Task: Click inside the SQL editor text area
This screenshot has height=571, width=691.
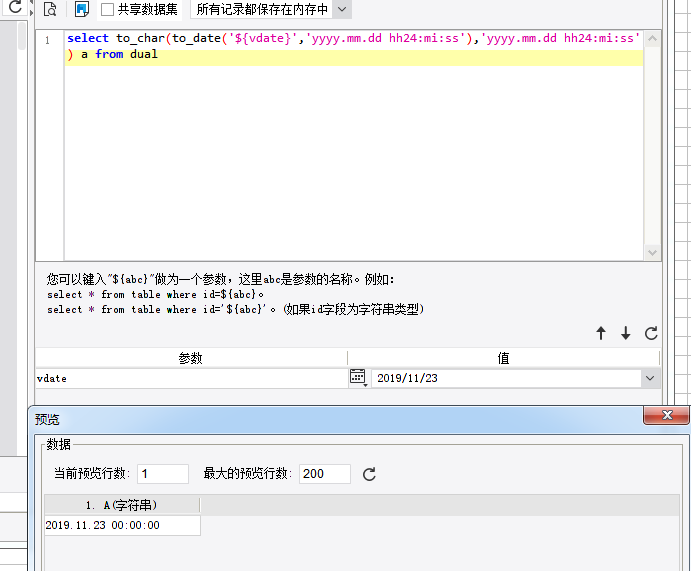Action: tap(353, 145)
